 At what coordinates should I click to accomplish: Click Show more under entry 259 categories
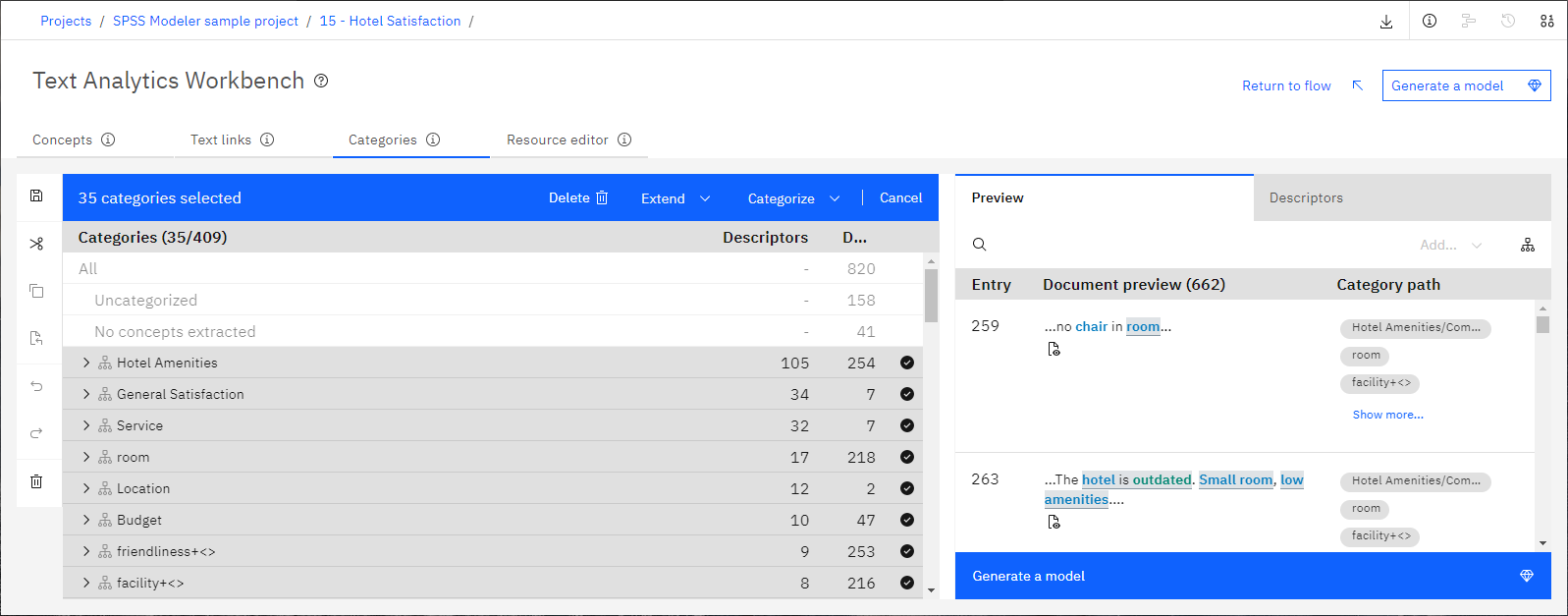pos(1387,415)
